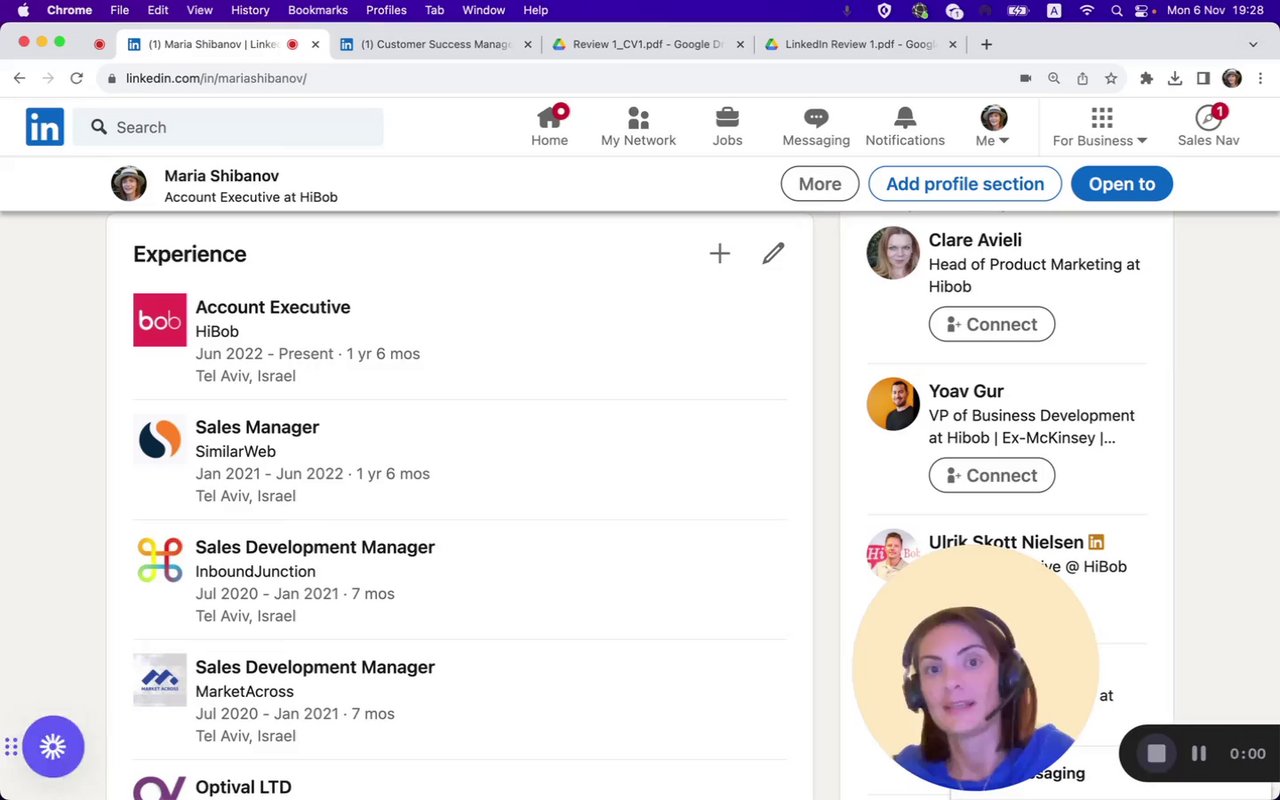This screenshot has width=1280, height=800.
Task: Click Maria Shibanov's header profile photo
Action: (129, 184)
